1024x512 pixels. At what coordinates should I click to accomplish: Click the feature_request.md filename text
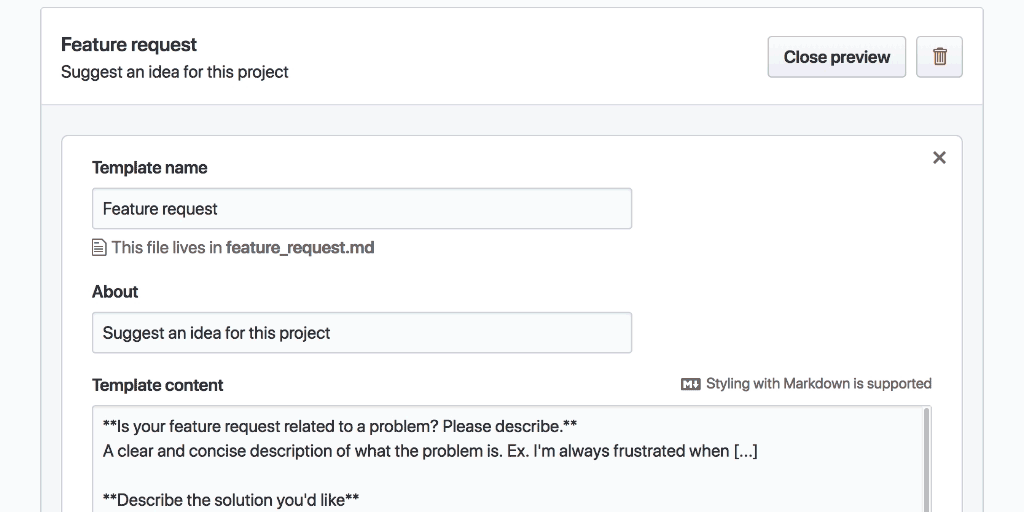coord(300,248)
